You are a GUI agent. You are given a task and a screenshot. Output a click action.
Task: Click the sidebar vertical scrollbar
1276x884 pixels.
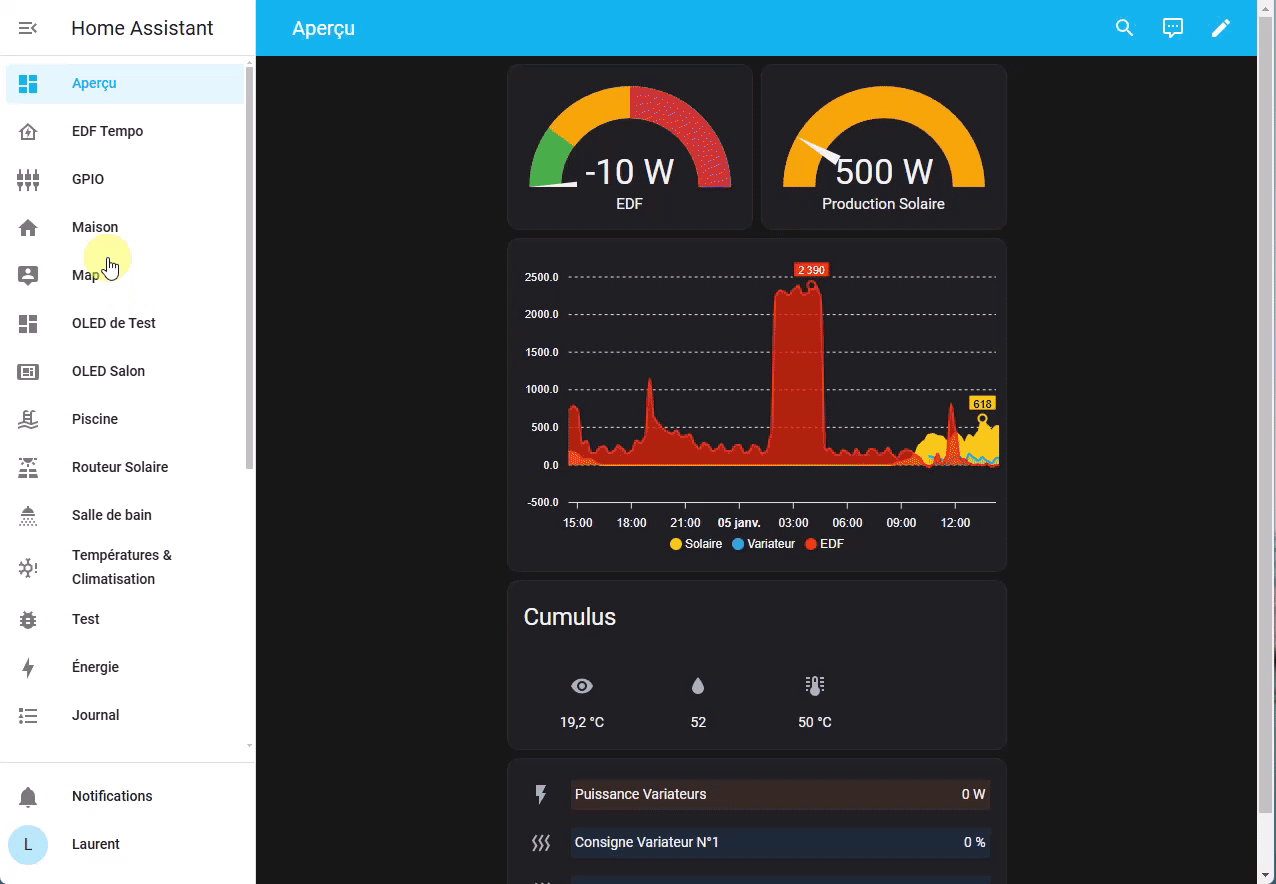250,268
